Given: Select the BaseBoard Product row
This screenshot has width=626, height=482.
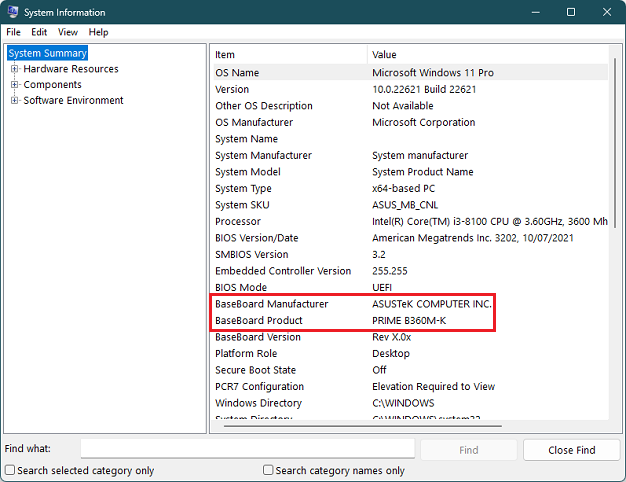Looking at the screenshot, I should pyautogui.click(x=411, y=320).
